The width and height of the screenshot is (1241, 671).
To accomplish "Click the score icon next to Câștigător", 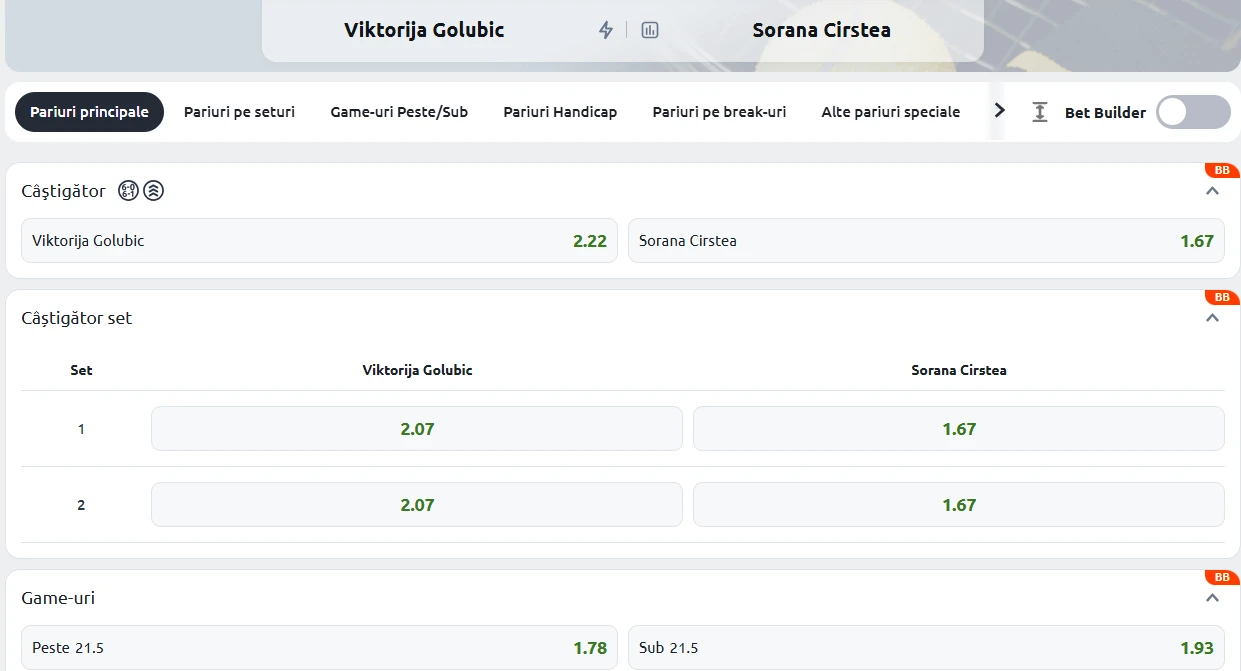I will click(128, 190).
